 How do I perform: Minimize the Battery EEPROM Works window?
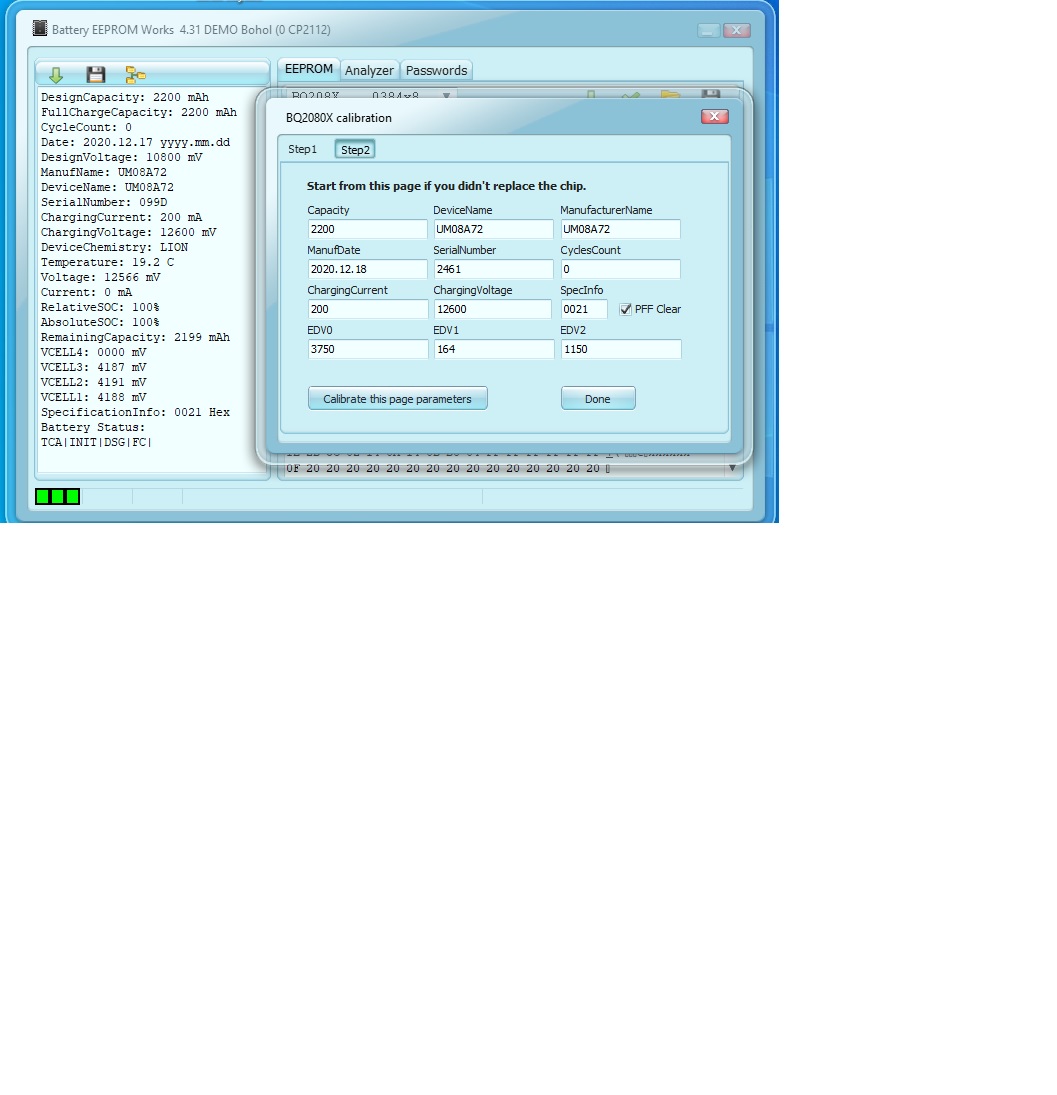708,30
